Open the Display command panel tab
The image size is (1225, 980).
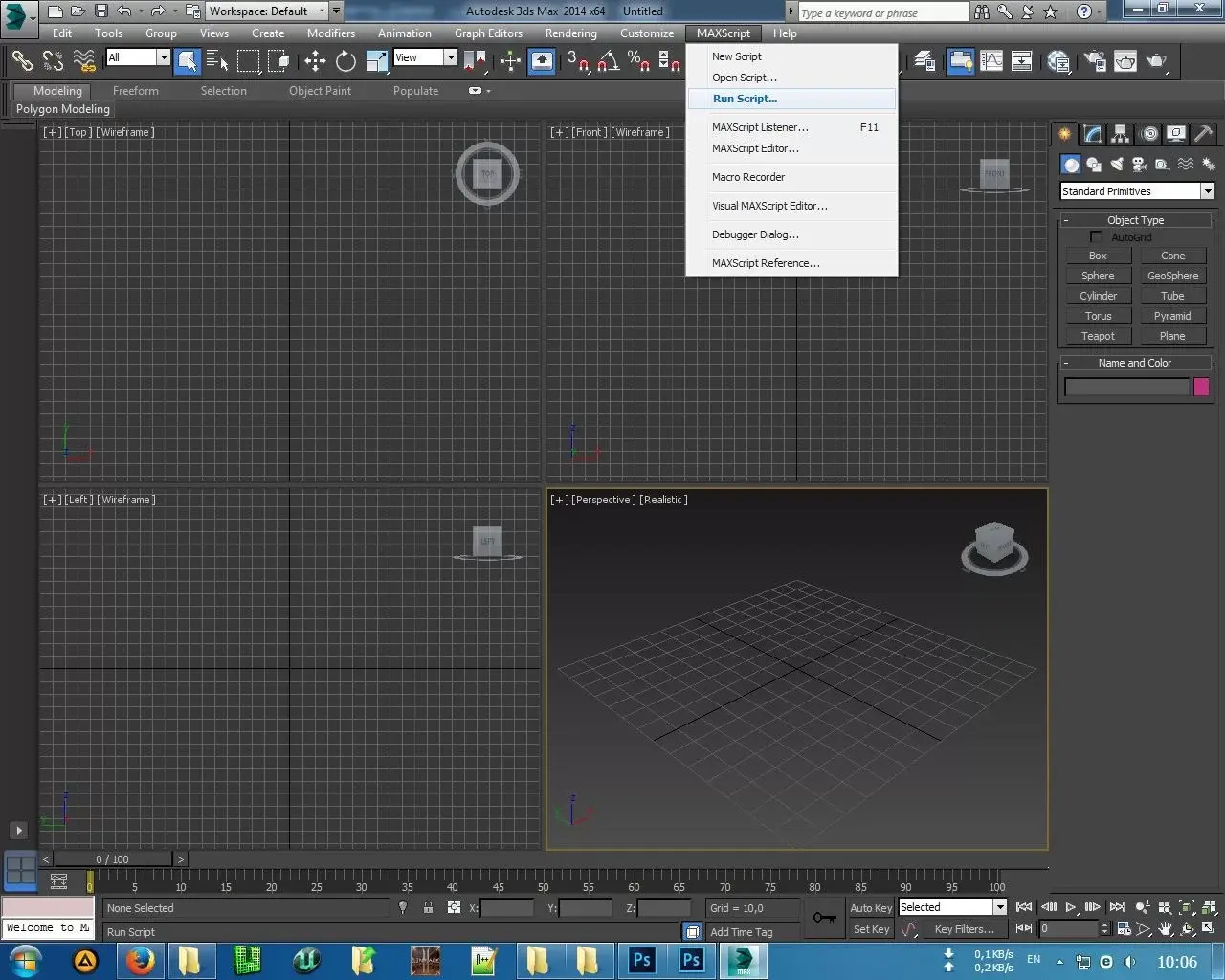(x=1176, y=134)
